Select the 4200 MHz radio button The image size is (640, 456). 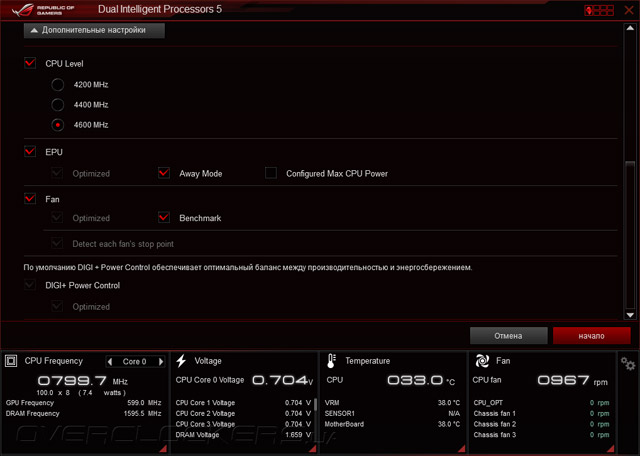point(58,85)
